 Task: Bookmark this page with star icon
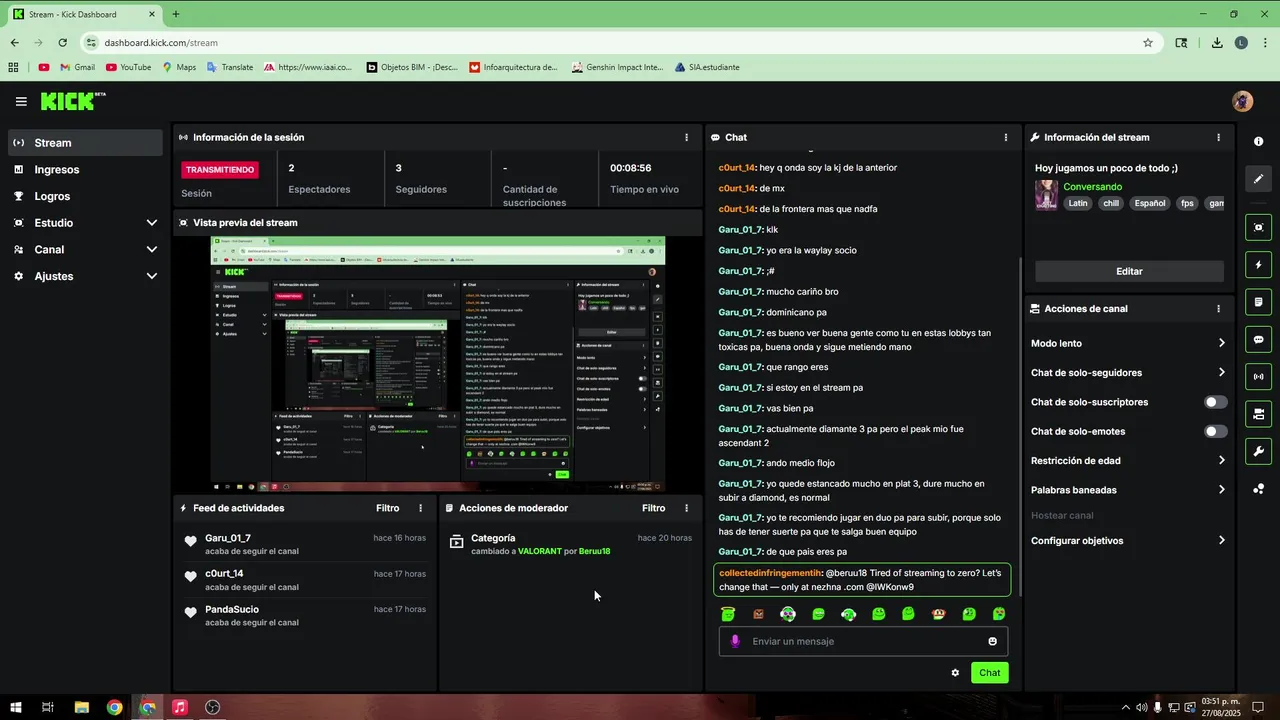coord(1148,43)
